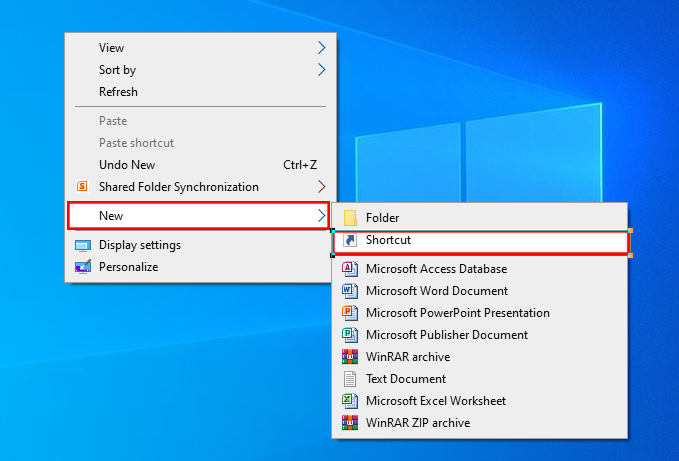Click the WinRAR archive books icon

350,357
